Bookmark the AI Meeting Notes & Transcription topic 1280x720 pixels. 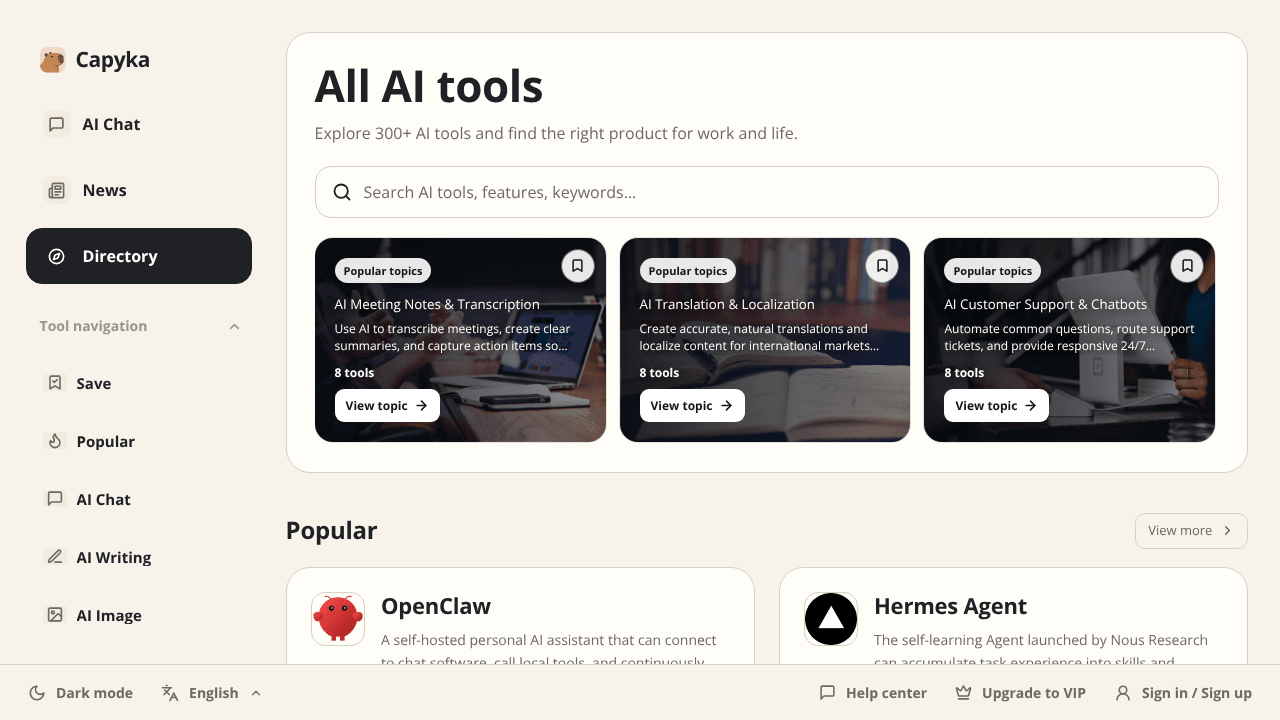578,266
